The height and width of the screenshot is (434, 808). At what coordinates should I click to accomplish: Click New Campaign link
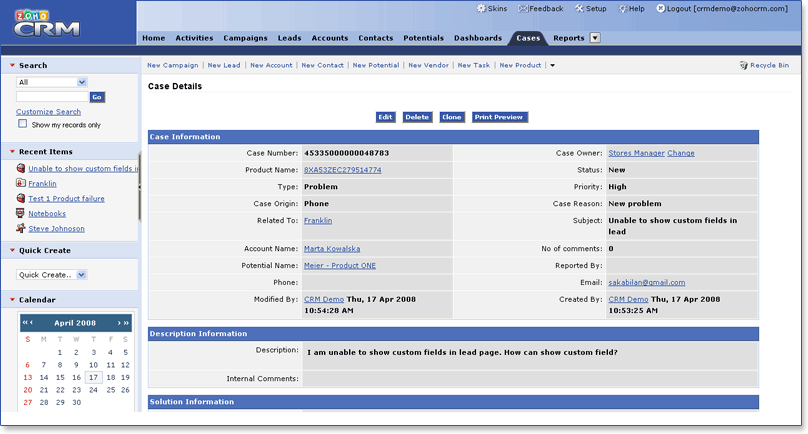tap(173, 65)
